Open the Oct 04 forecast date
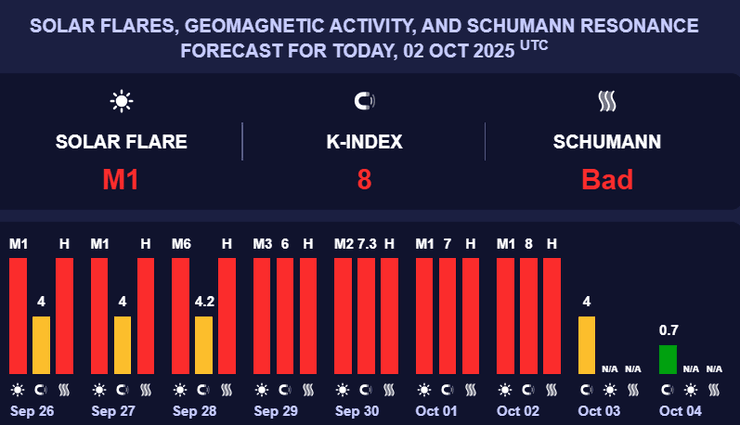Screen dimensions: 740x425 [680, 411]
